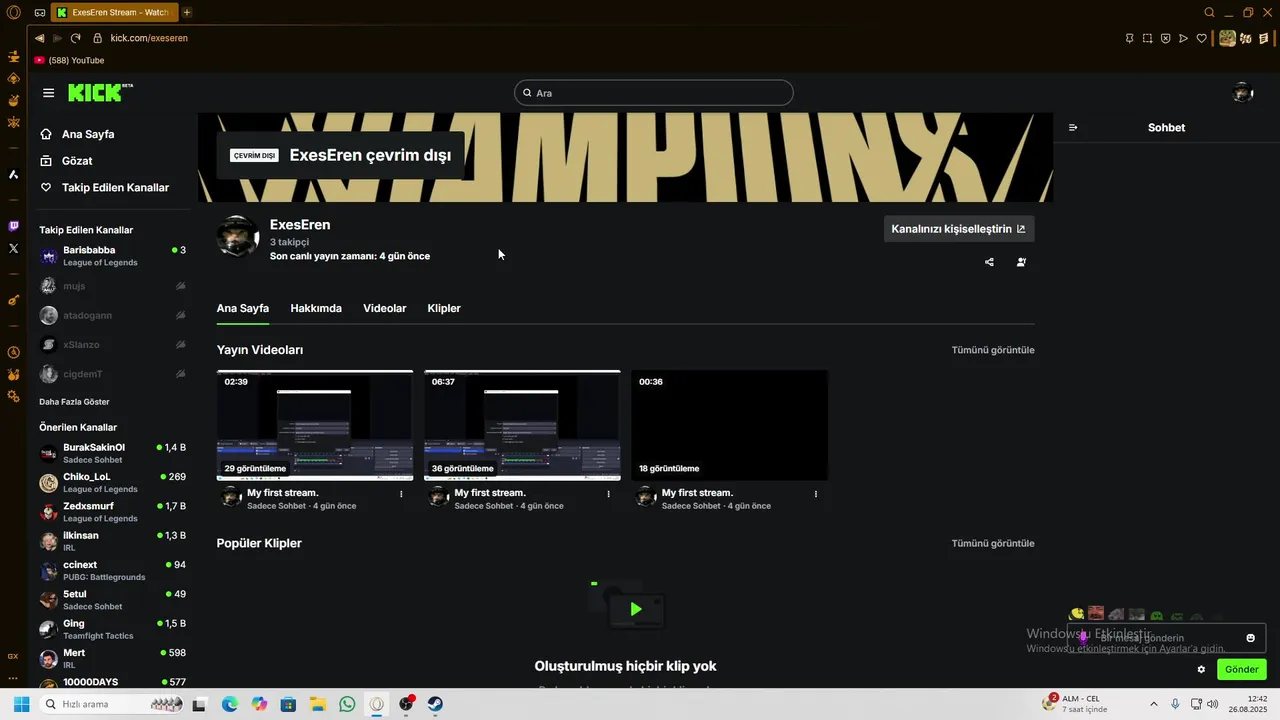Switch to the Klipler tab

[x=444, y=308]
